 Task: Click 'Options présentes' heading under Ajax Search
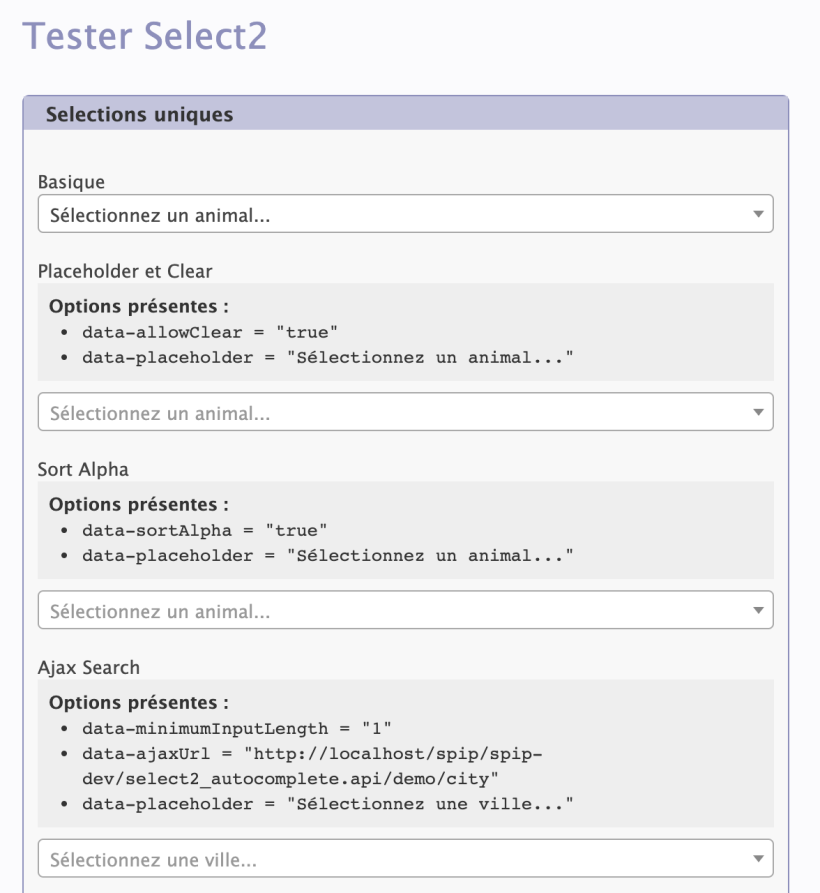tap(139, 703)
